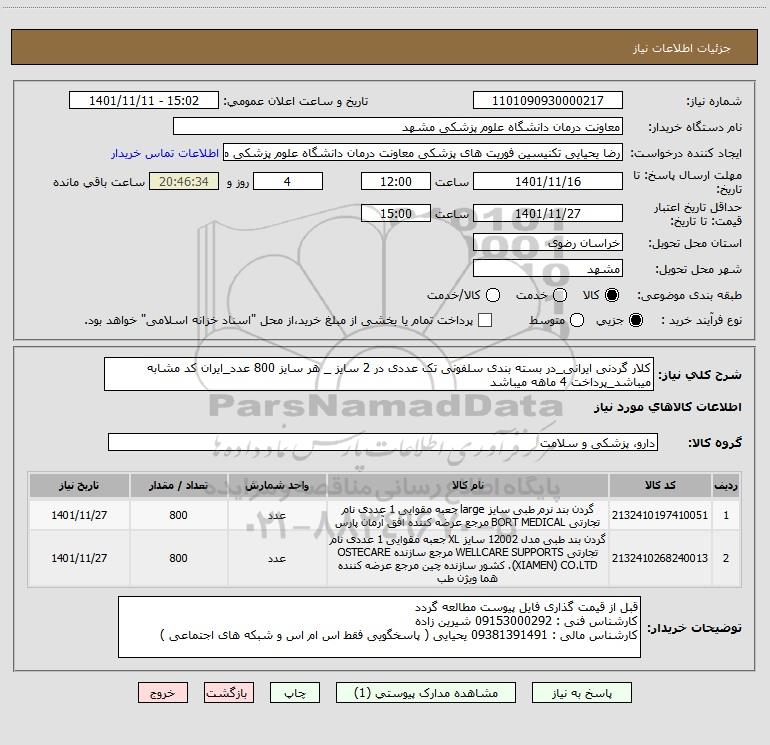Select the متوسط purchase type radio
Viewport: 770px width, 745px height.
pos(577,320)
